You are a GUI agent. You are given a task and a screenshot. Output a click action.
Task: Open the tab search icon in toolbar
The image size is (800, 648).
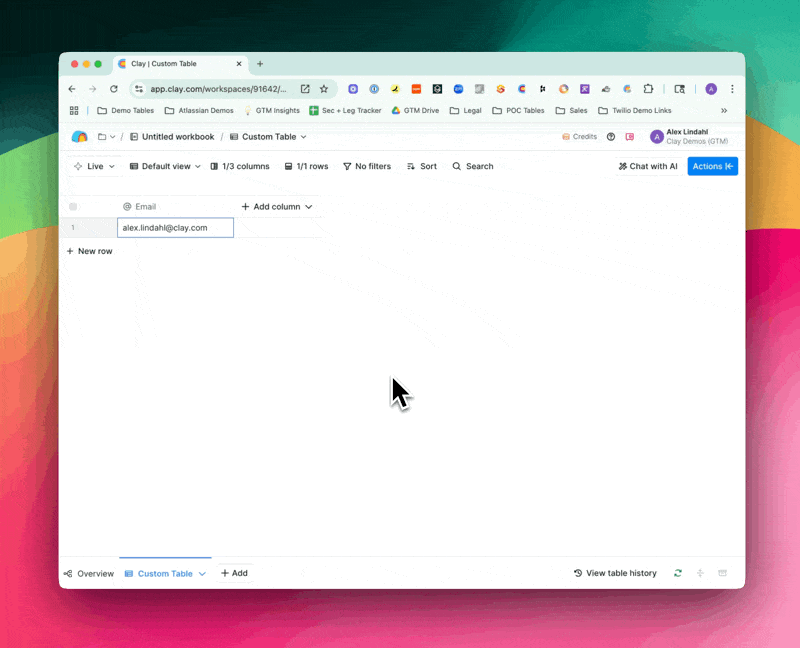tap(680, 89)
